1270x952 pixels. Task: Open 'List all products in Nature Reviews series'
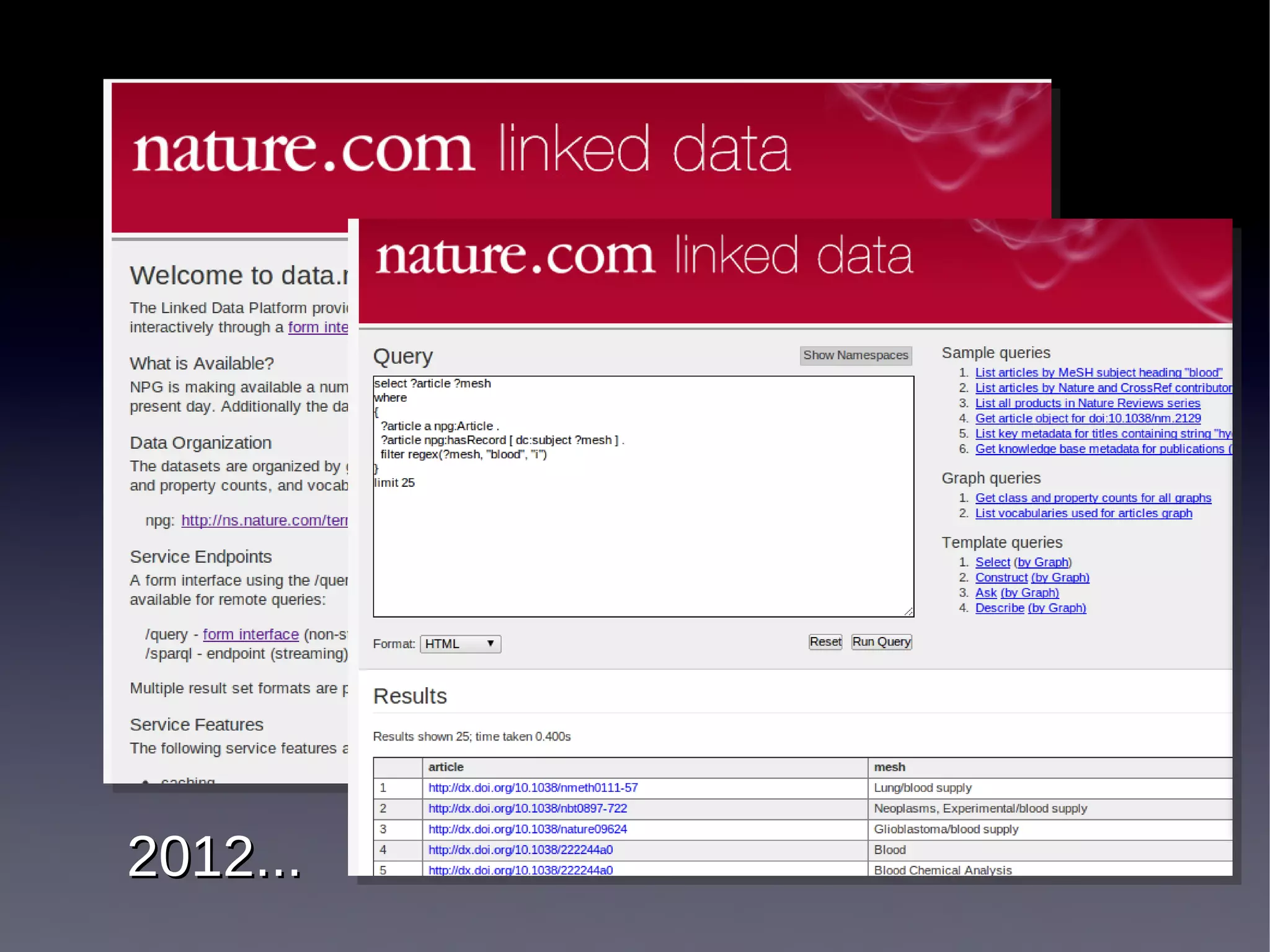pos(1087,403)
